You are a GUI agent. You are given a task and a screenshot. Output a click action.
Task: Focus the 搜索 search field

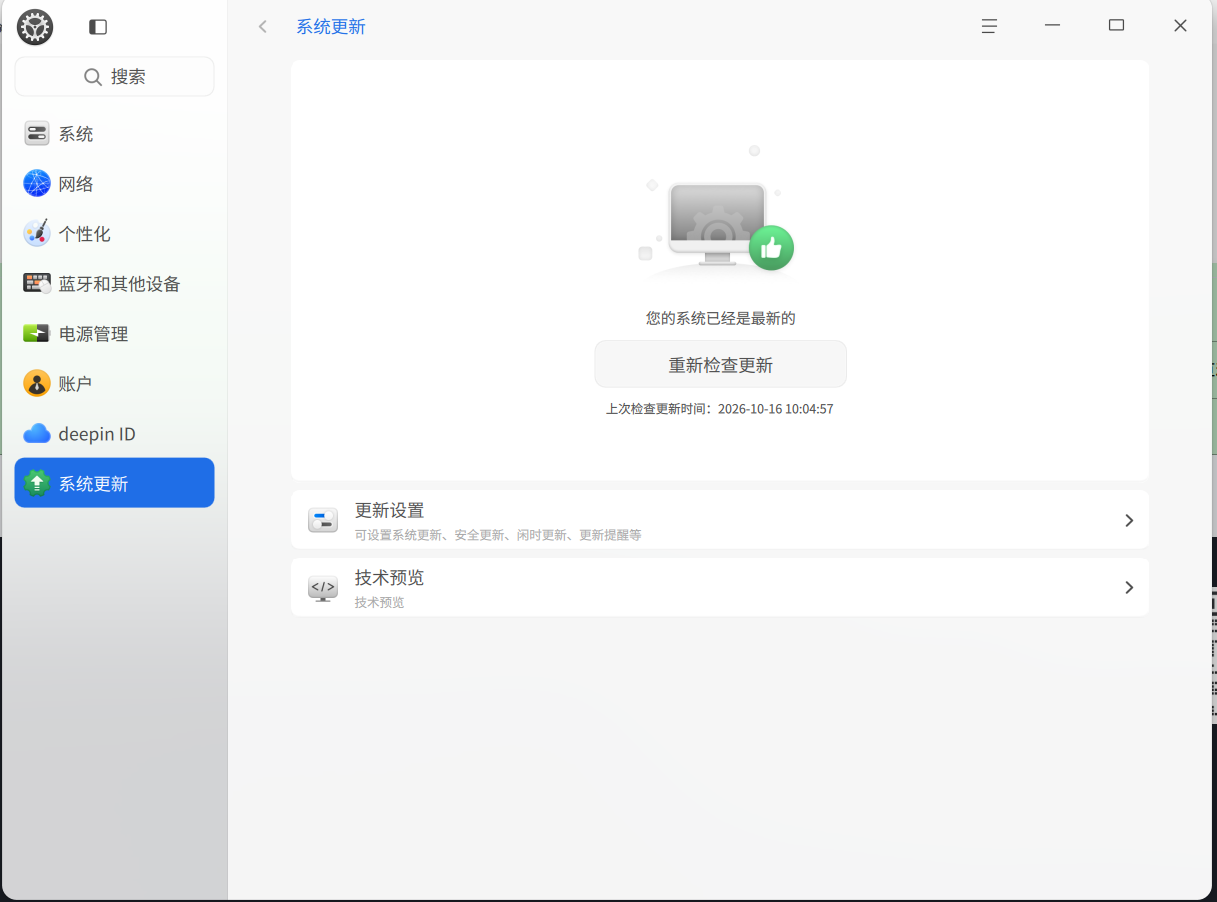[x=114, y=77]
